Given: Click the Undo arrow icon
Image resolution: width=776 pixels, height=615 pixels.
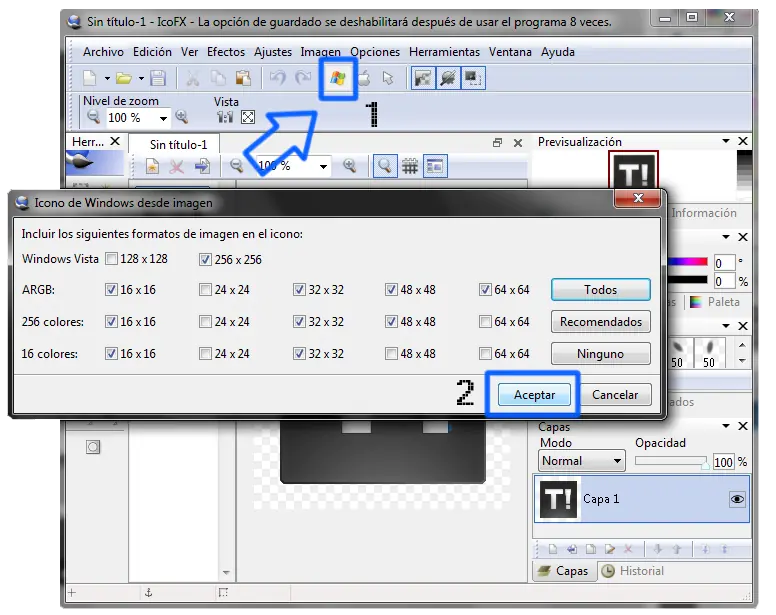Looking at the screenshot, I should click(x=278, y=78).
